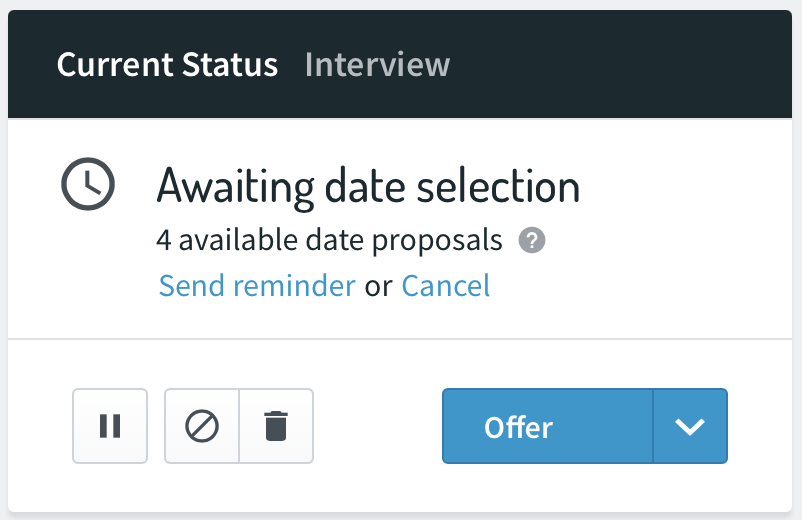This screenshot has height=520, width=802.
Task: Open help tooltip beside date proposals
Action: pyautogui.click(x=532, y=240)
